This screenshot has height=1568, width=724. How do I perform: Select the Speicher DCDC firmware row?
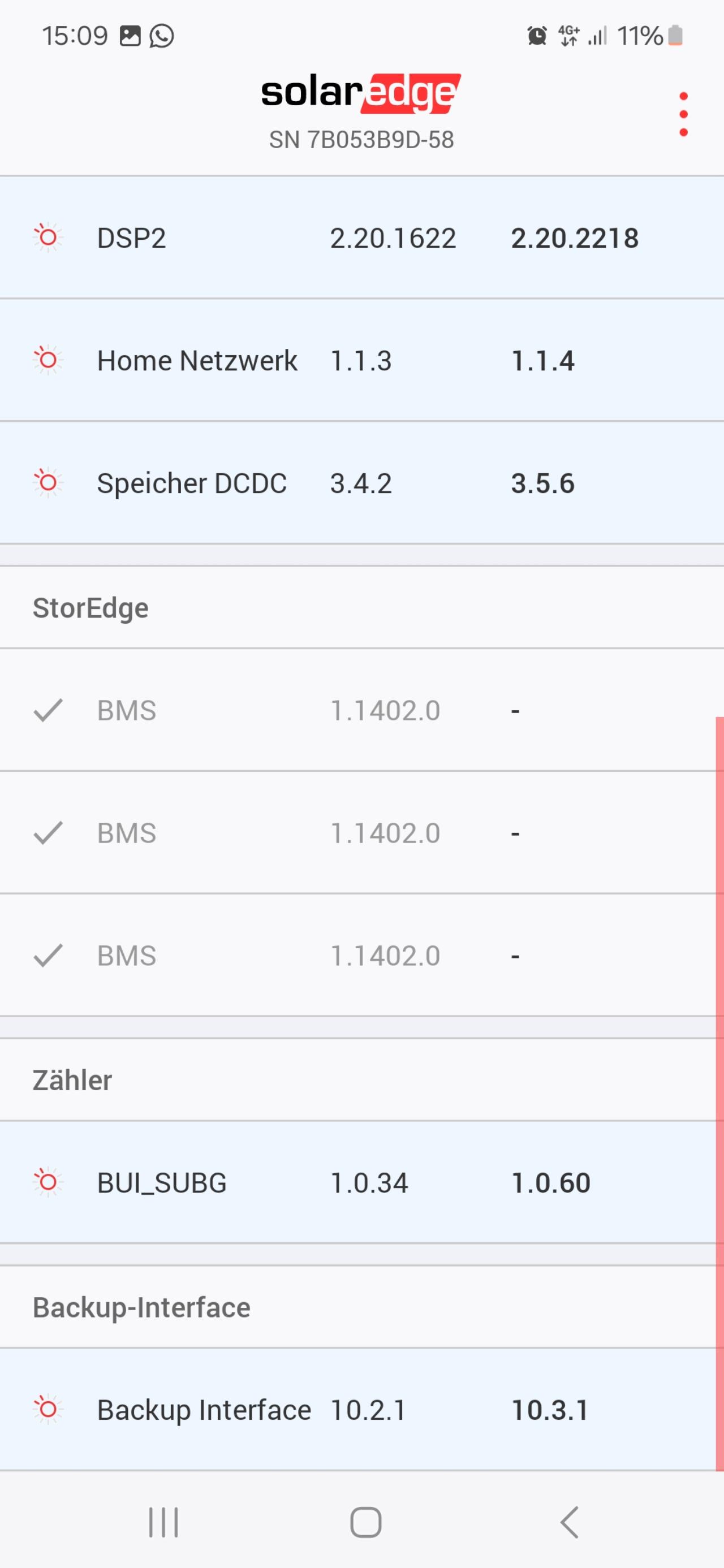(x=361, y=483)
